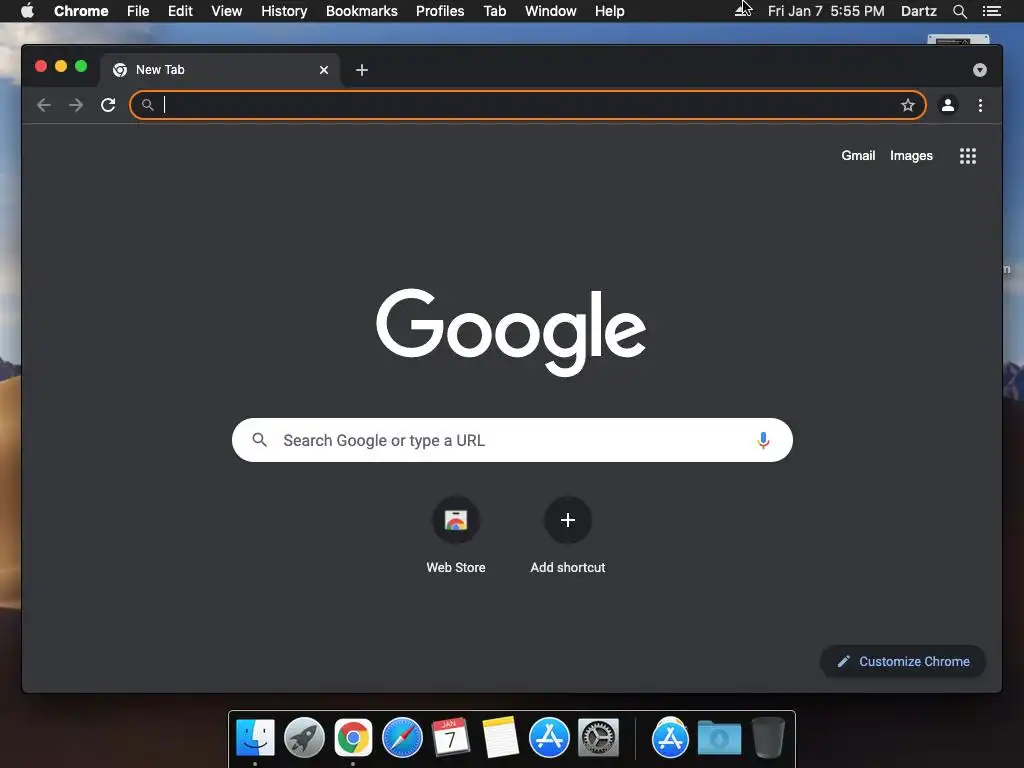Open the Apple menu
The width and height of the screenshot is (1024, 768).
27,11
